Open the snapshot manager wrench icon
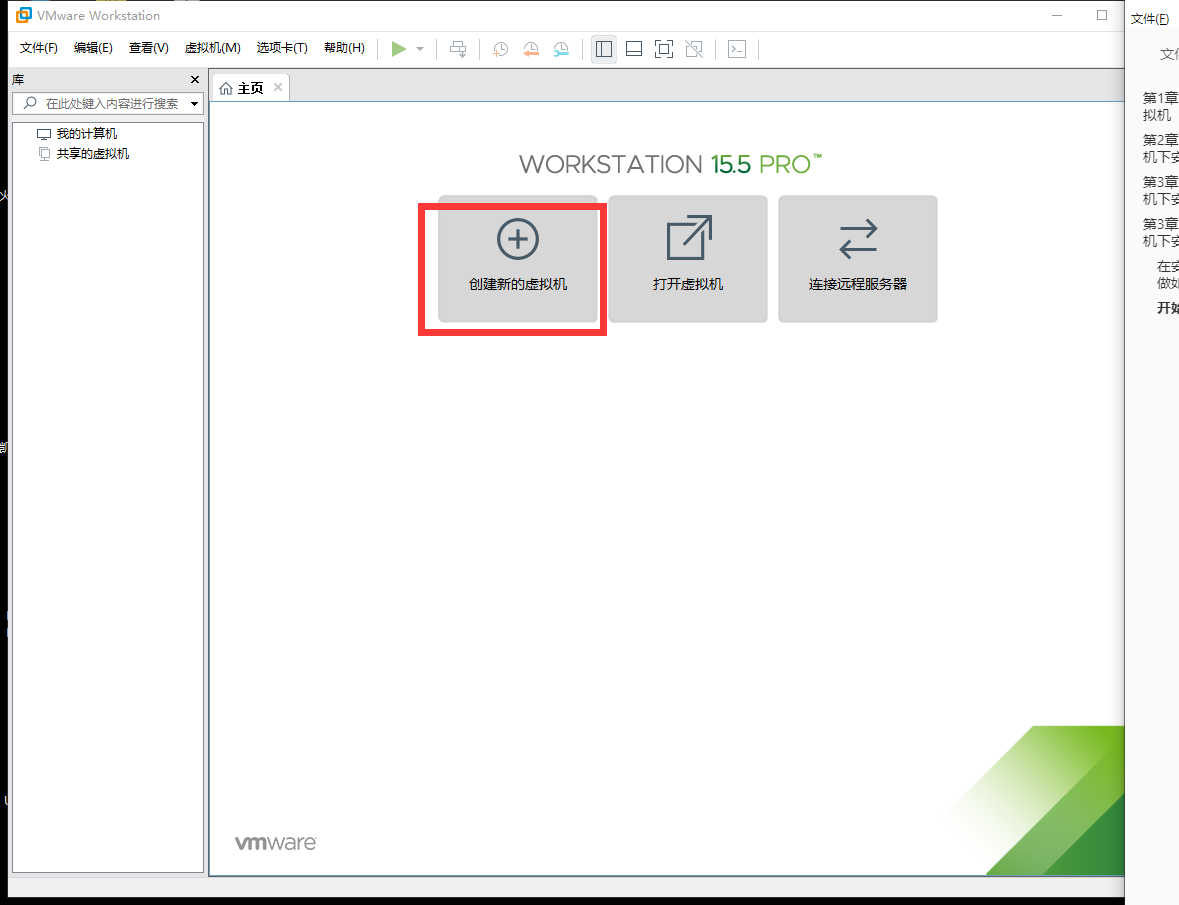The width and height of the screenshot is (1179, 905). pos(561,50)
